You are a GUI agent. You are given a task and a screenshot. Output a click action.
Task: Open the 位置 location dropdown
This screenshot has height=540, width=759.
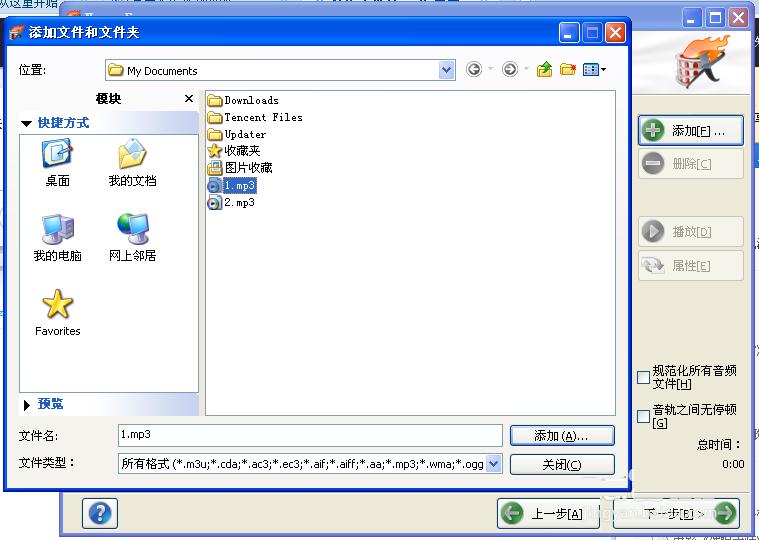click(x=446, y=70)
